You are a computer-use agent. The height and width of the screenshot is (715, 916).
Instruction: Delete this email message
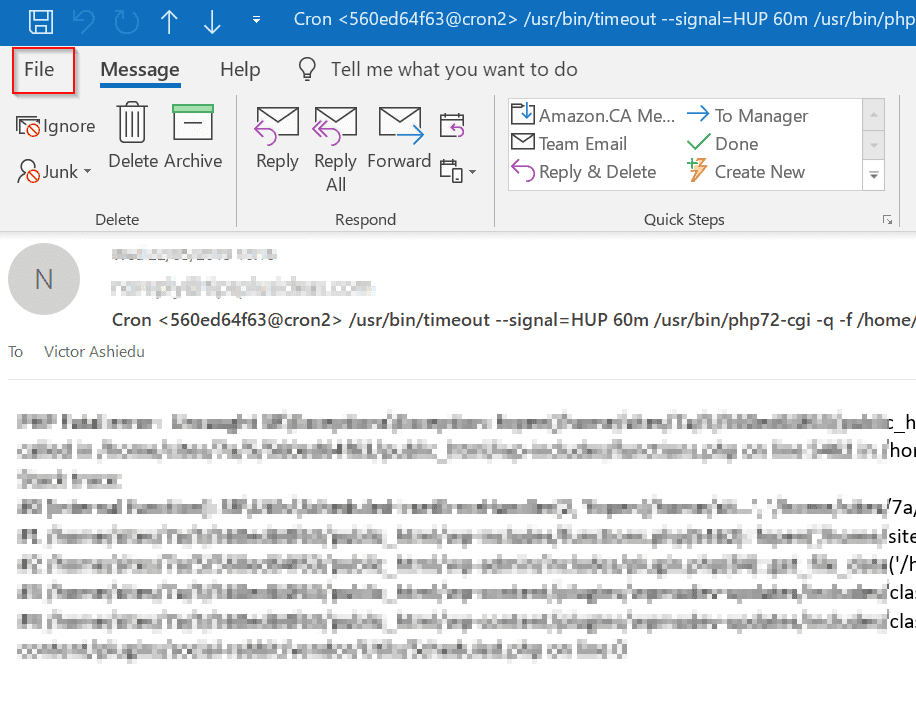pos(133,137)
